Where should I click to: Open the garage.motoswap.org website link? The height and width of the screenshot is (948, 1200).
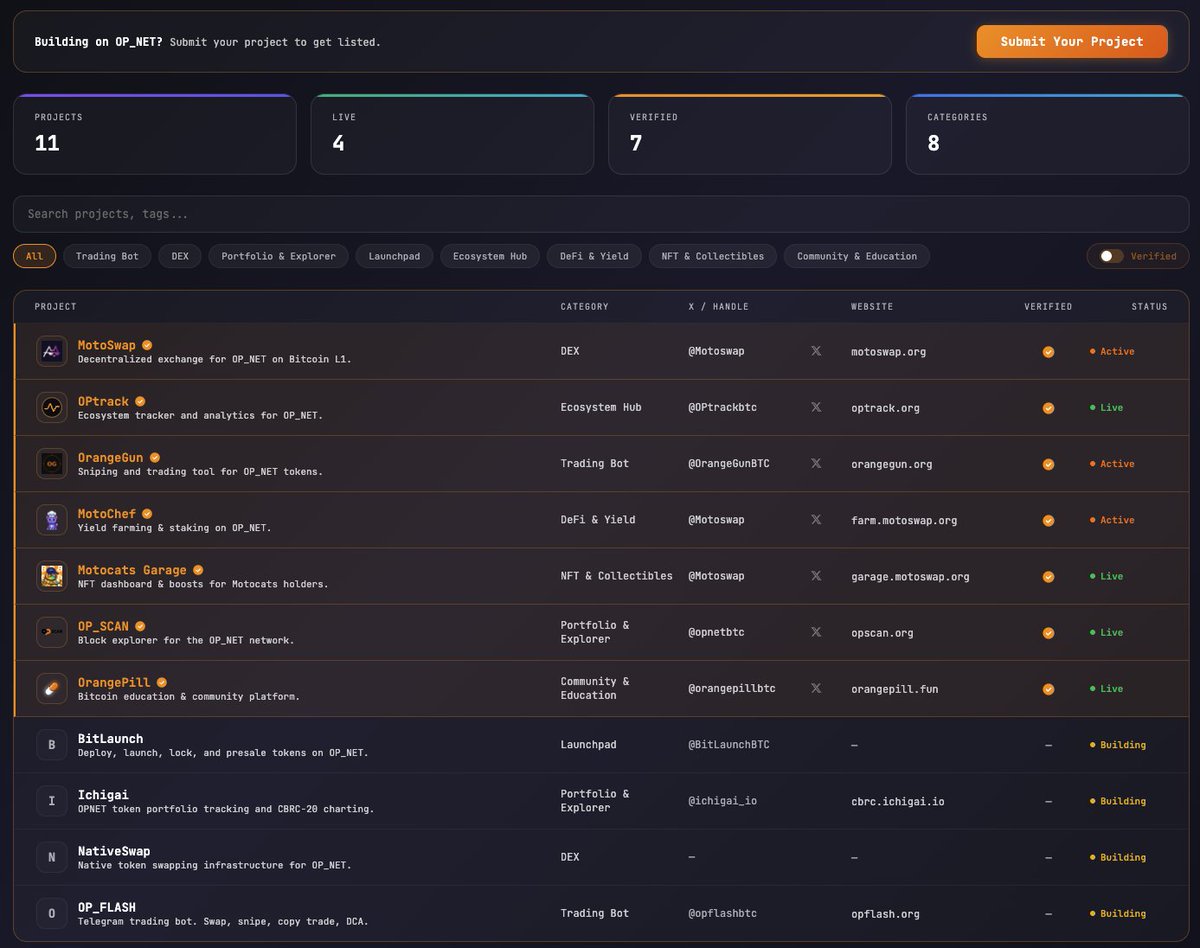[x=910, y=577]
